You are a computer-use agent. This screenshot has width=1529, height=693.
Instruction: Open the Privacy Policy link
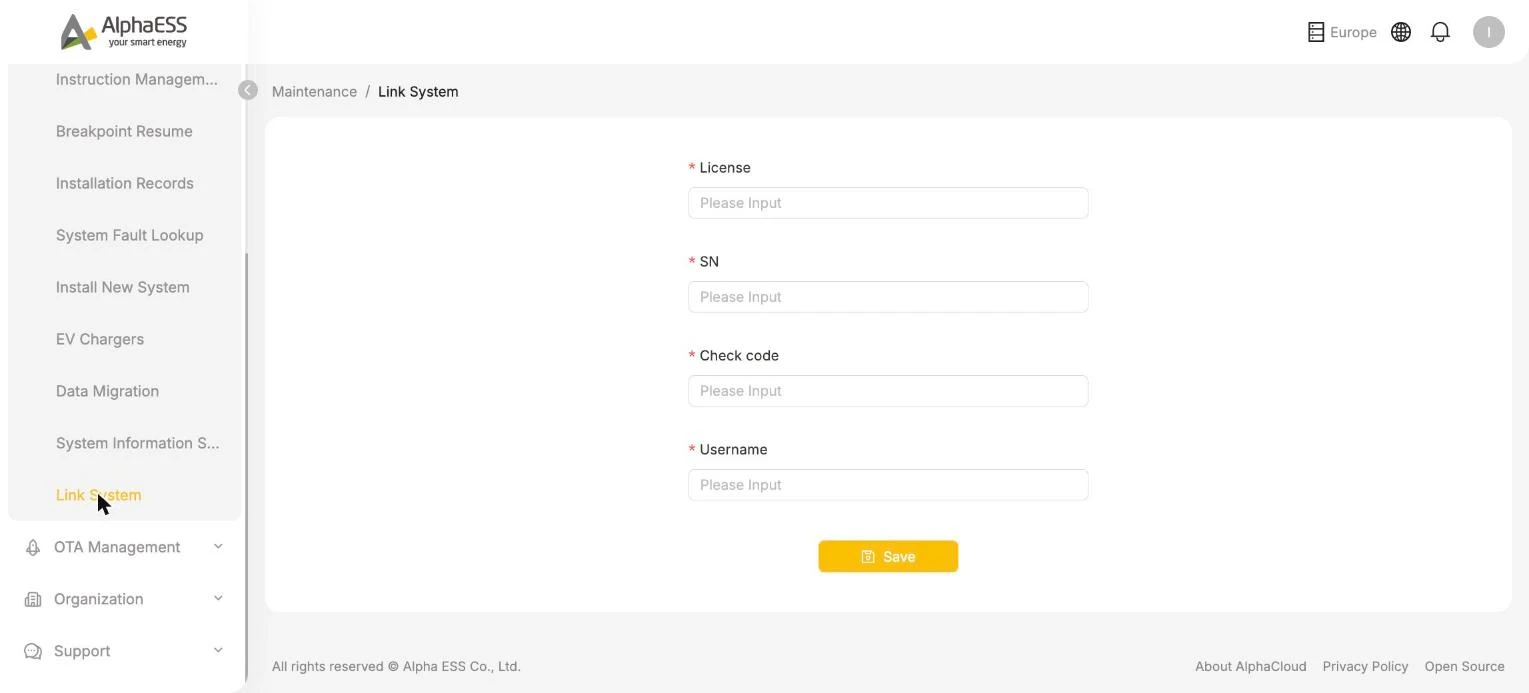tap(1365, 666)
